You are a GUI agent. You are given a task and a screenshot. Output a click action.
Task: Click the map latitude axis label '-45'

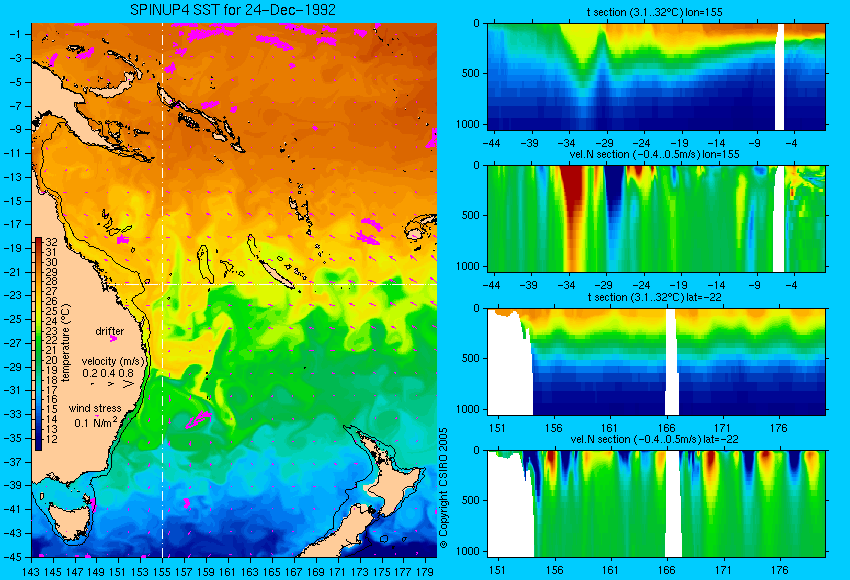coord(13,557)
